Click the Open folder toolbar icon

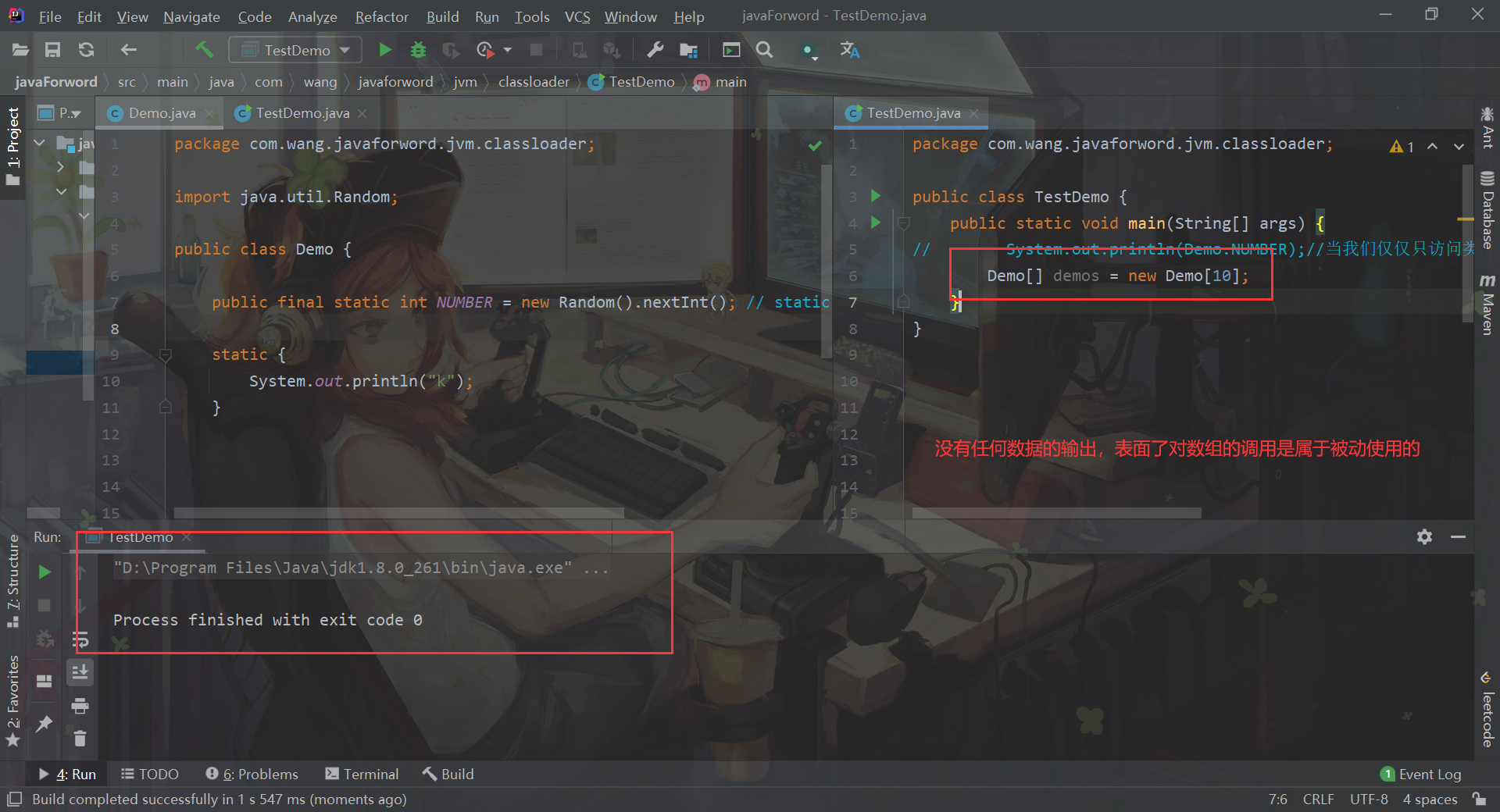coord(20,50)
